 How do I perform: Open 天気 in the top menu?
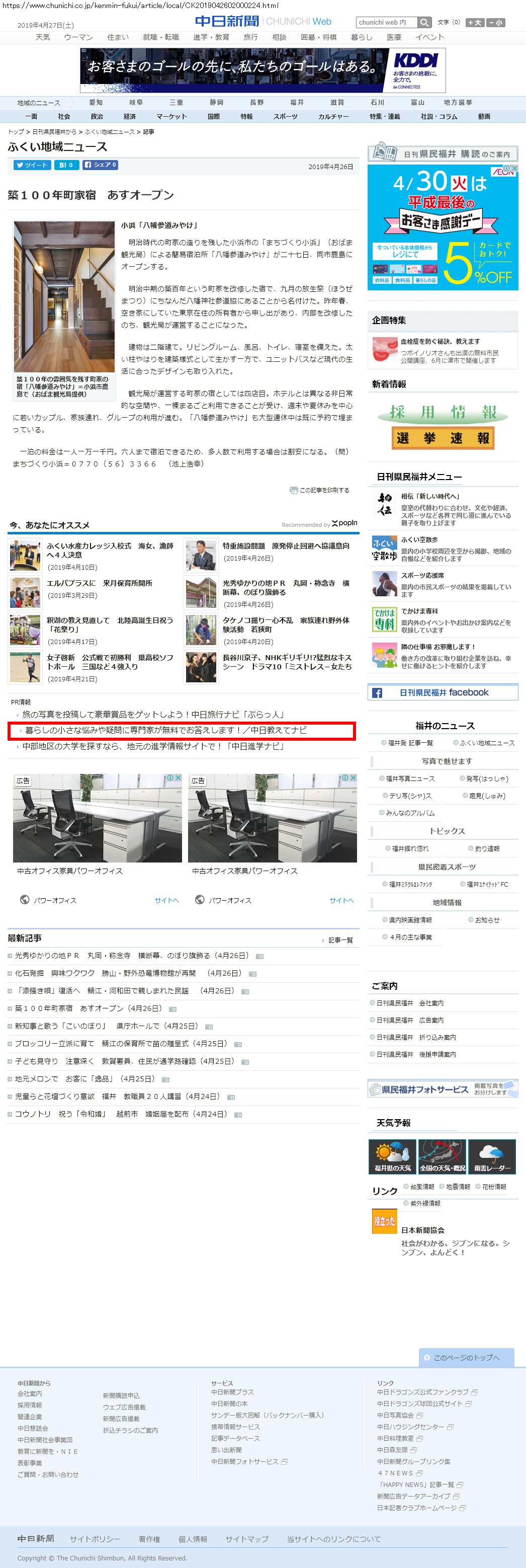43,37
